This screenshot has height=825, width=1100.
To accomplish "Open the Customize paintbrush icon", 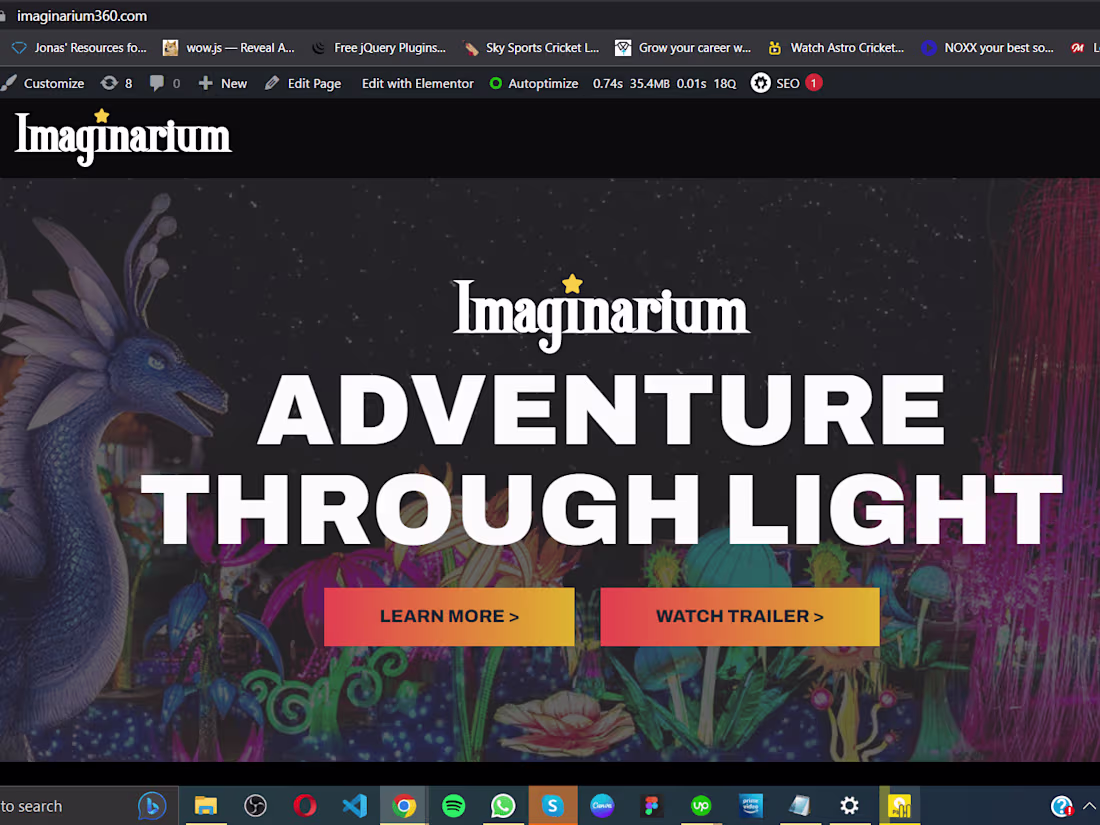I will (x=10, y=83).
